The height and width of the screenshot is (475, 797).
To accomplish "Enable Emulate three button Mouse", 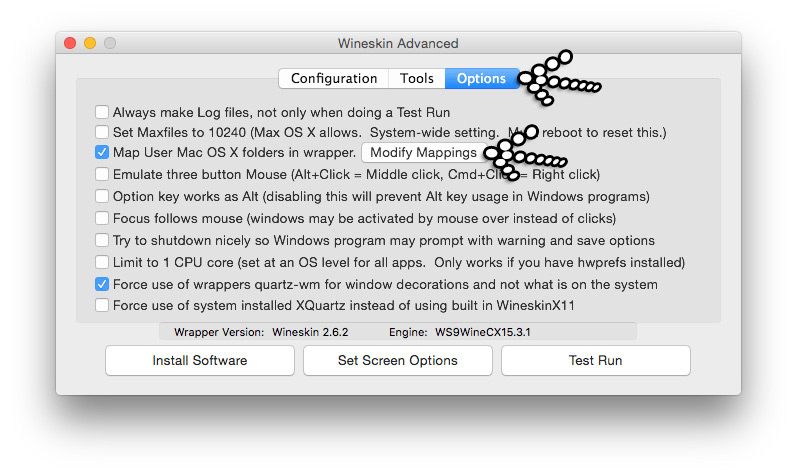I will [102, 174].
